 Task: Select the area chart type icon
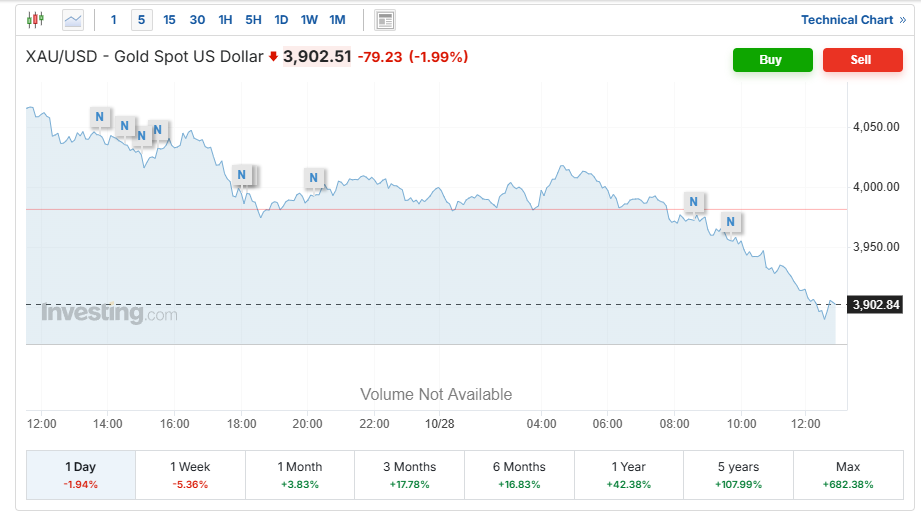(73, 20)
